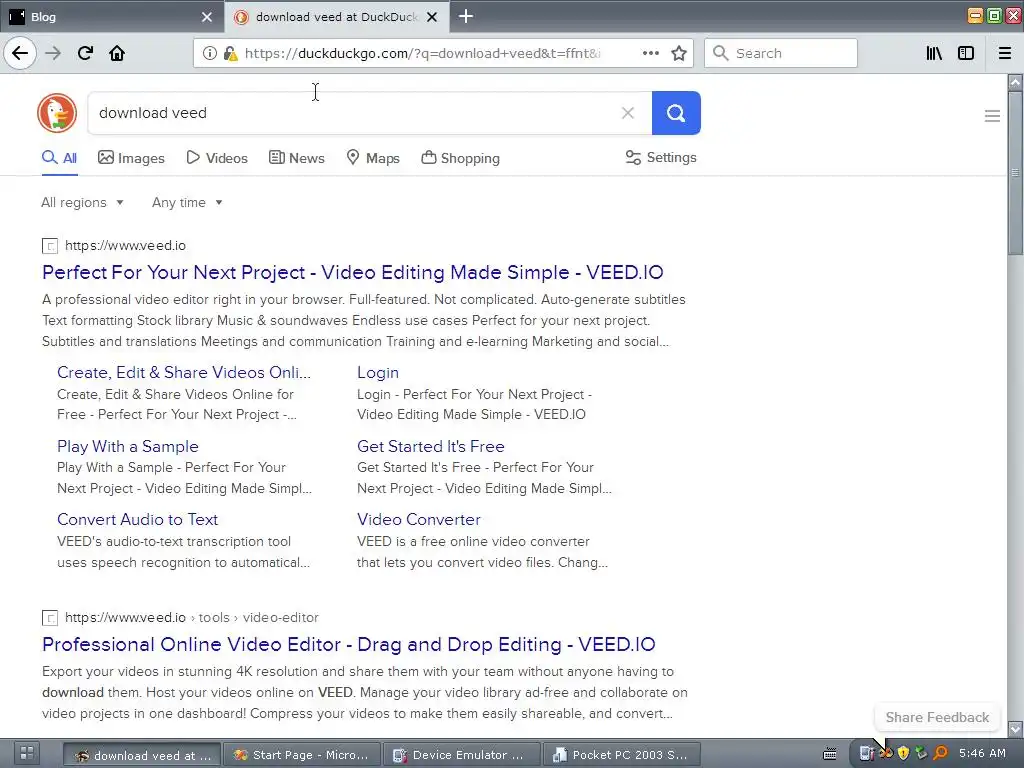Open Professional Online Video Editor result
This screenshot has width=1024, height=768.
click(349, 645)
